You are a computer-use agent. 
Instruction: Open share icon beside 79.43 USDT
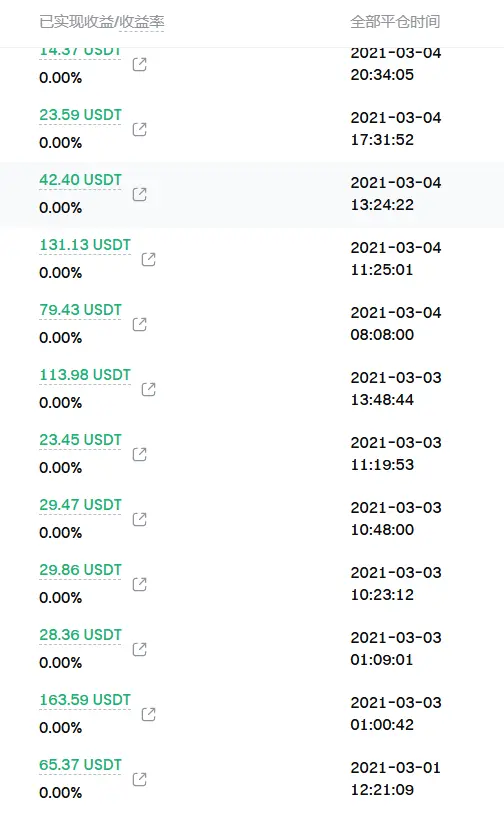point(140,324)
